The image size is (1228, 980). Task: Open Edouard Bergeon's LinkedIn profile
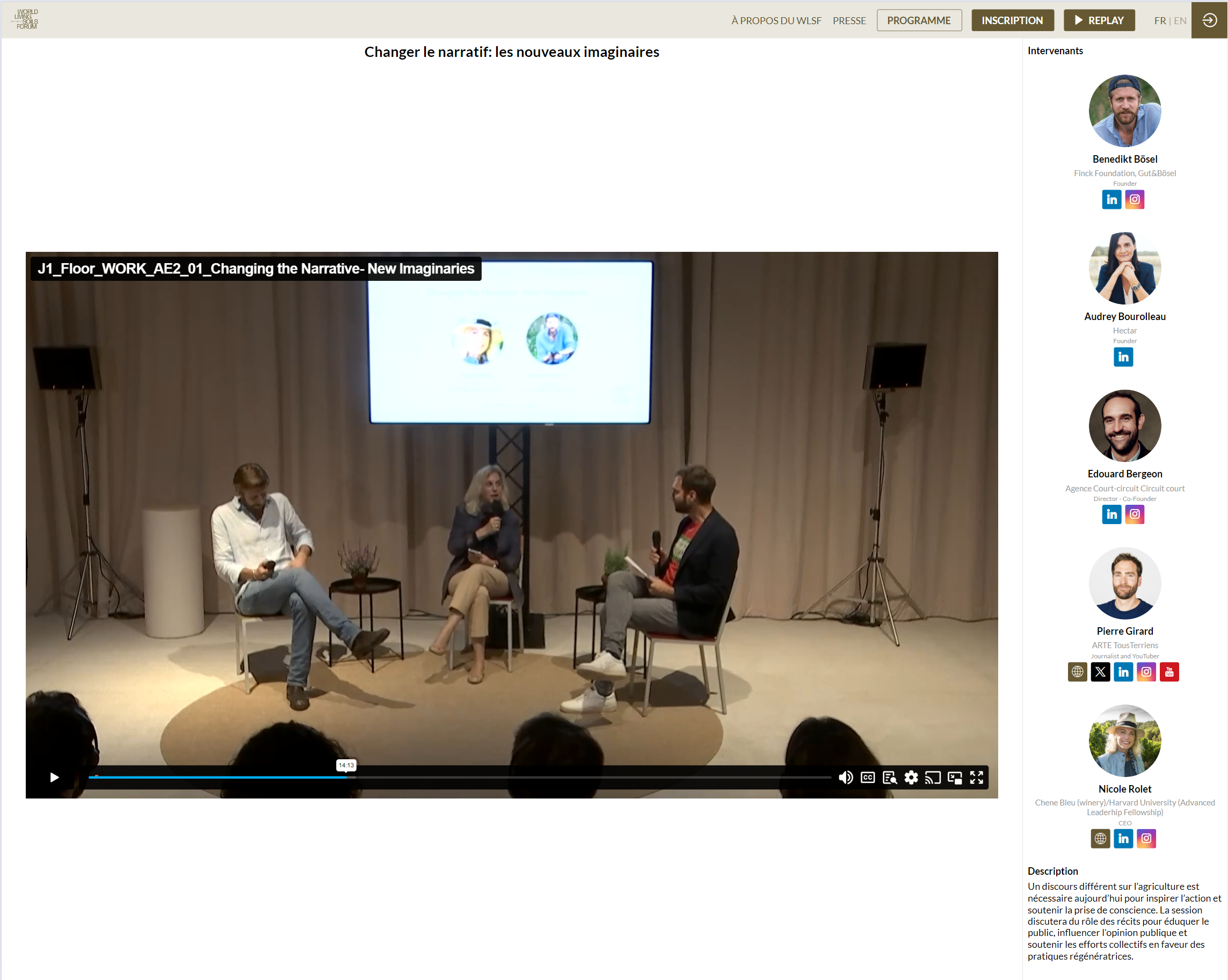tap(1112, 514)
